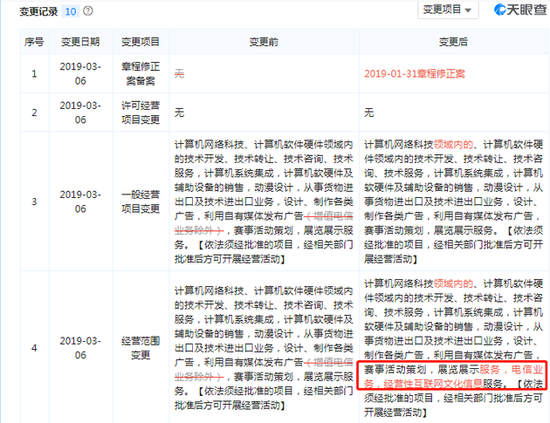Select row number 1 cell

34,74
